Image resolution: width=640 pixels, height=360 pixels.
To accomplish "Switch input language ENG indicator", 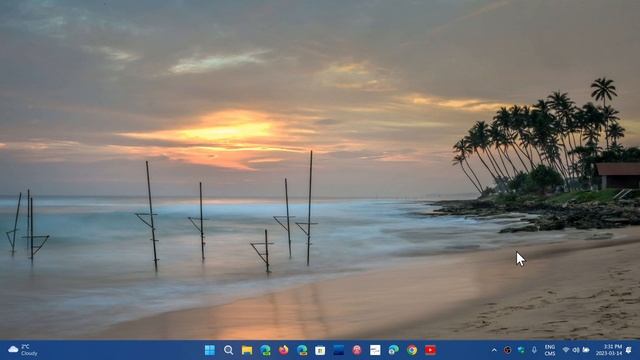I will [x=550, y=350].
